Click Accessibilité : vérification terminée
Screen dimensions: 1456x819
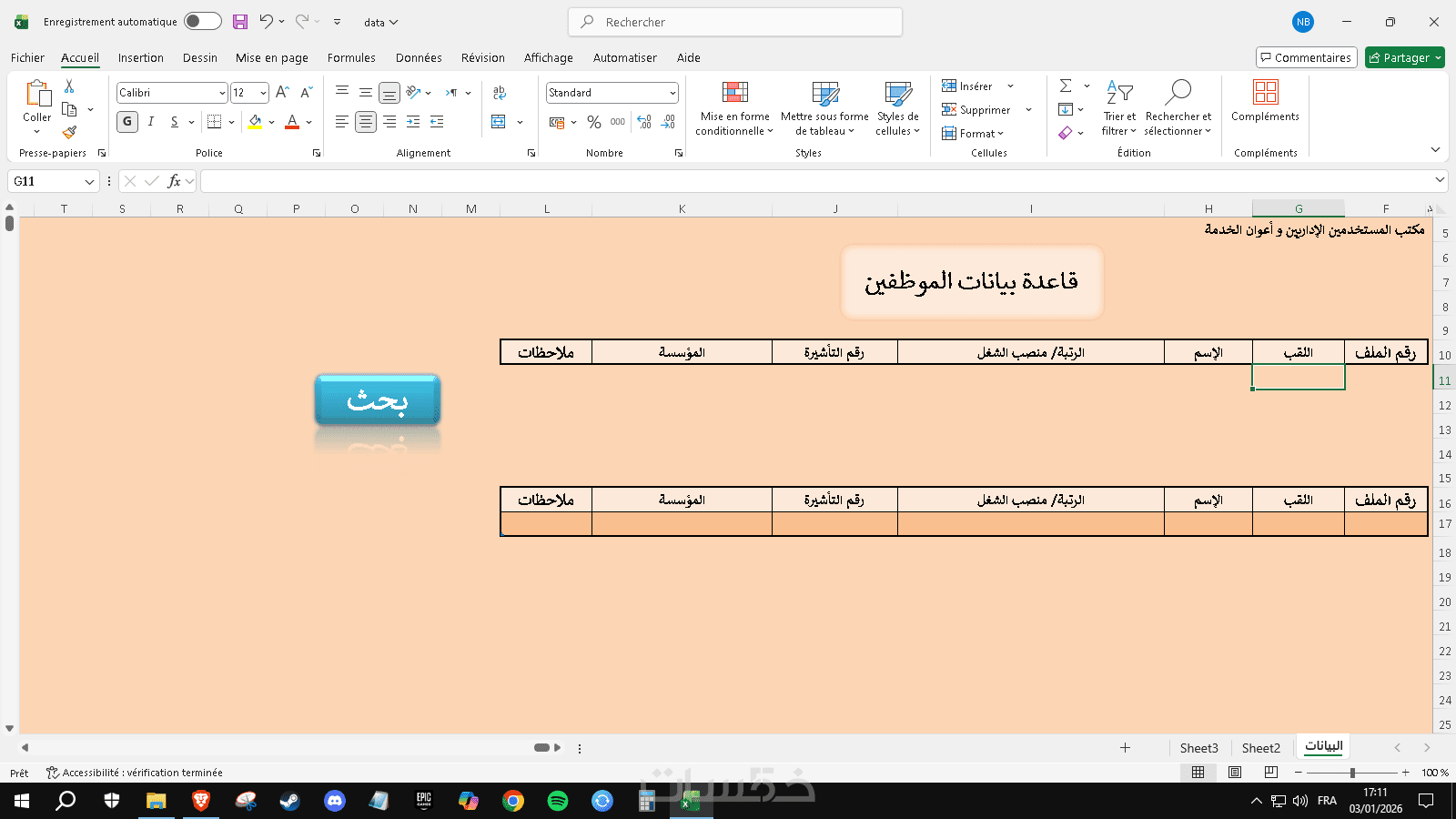(135, 773)
